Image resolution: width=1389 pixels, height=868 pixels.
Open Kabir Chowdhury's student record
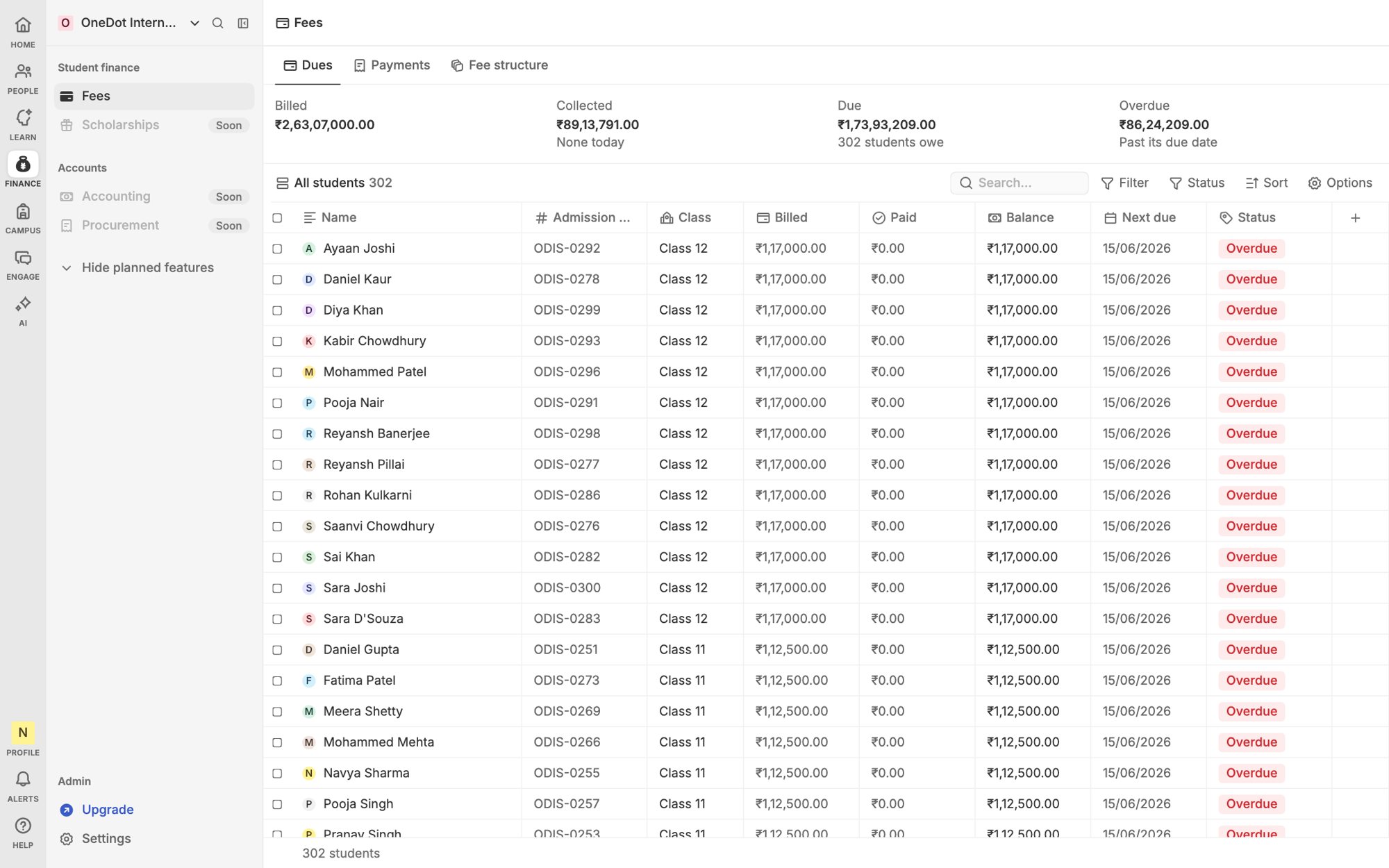pos(374,341)
